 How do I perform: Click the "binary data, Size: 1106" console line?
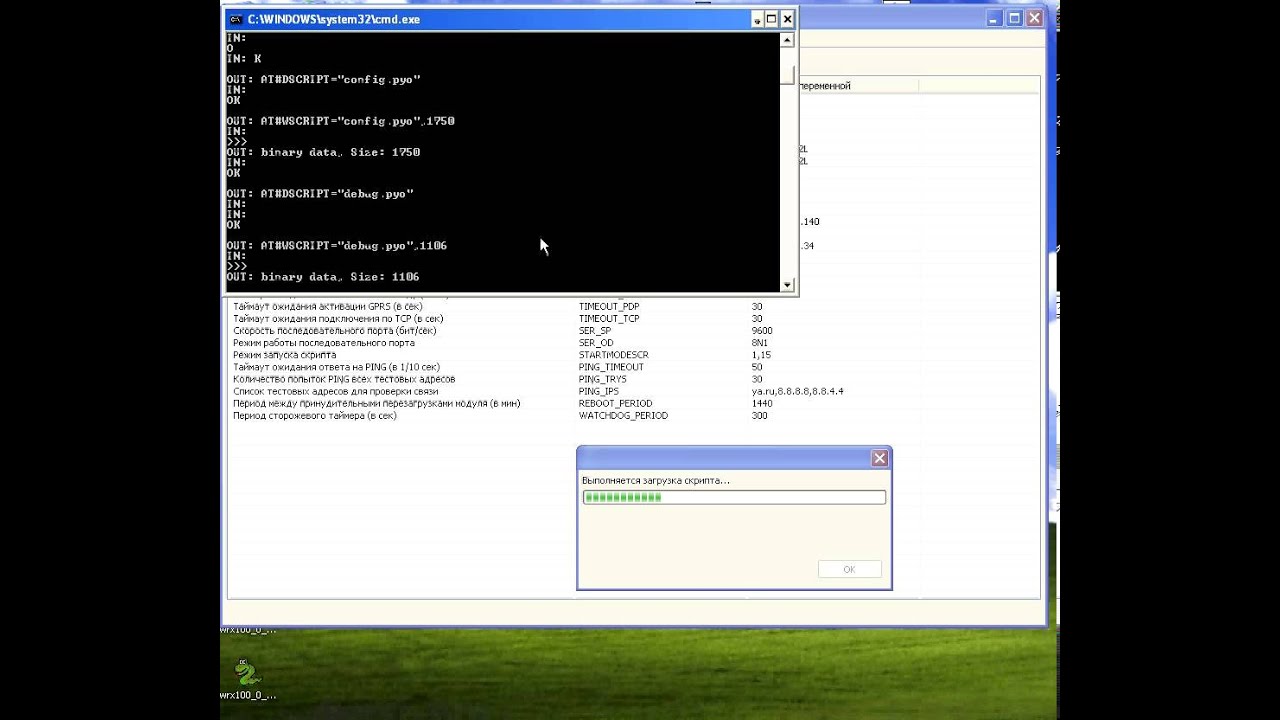323,277
